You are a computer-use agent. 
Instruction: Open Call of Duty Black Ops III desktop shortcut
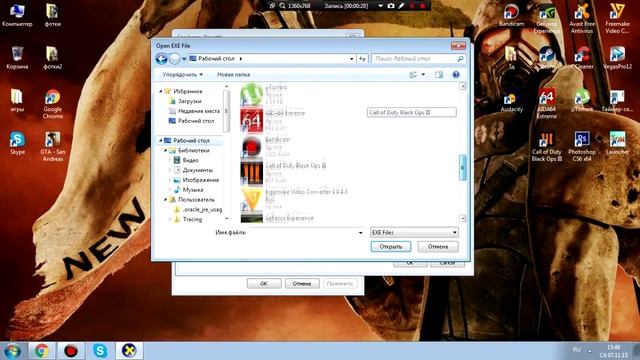coord(546,146)
